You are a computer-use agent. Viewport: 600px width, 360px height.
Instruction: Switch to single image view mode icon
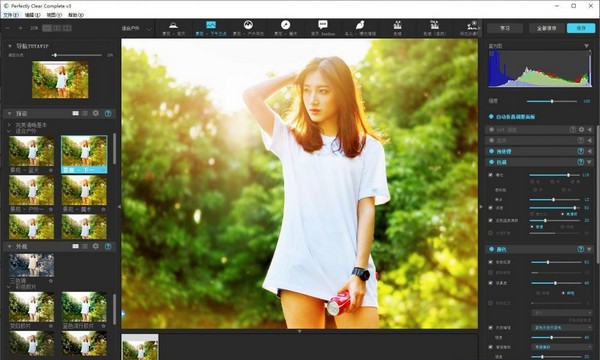pyautogui.click(x=47, y=28)
